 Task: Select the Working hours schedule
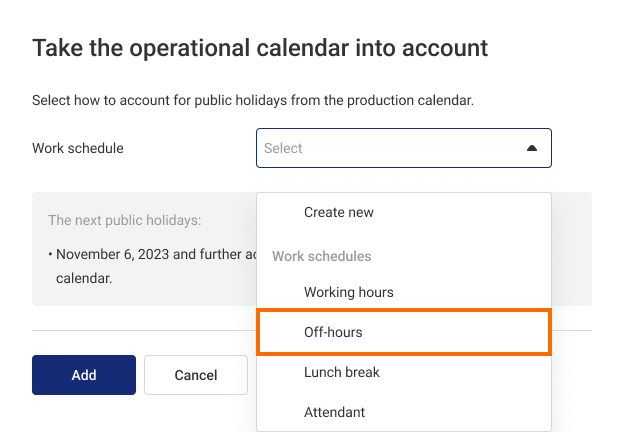404,292
